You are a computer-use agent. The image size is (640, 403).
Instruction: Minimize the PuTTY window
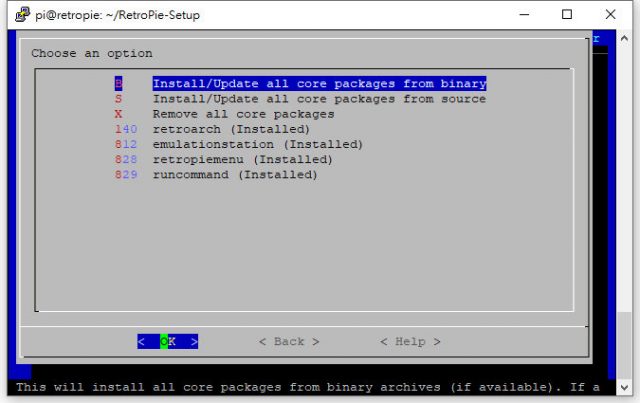(524, 15)
